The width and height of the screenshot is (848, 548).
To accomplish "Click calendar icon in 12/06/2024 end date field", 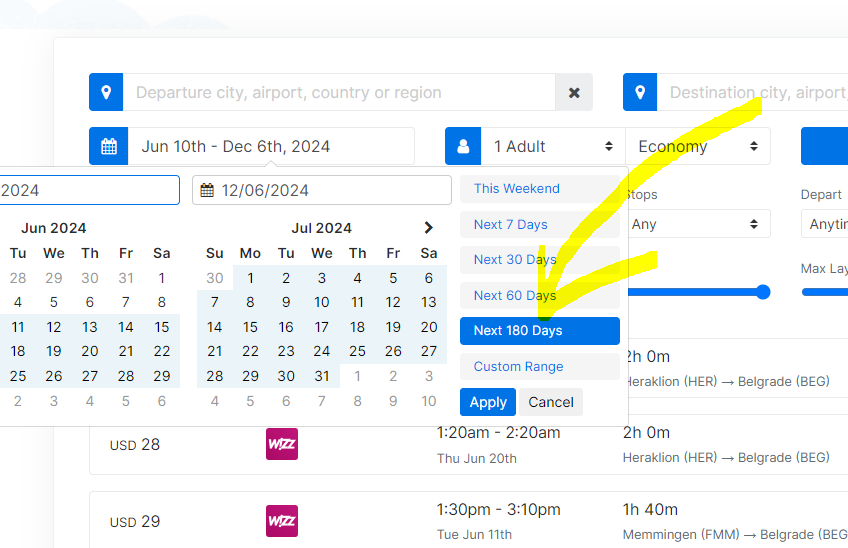I will click(x=207, y=190).
